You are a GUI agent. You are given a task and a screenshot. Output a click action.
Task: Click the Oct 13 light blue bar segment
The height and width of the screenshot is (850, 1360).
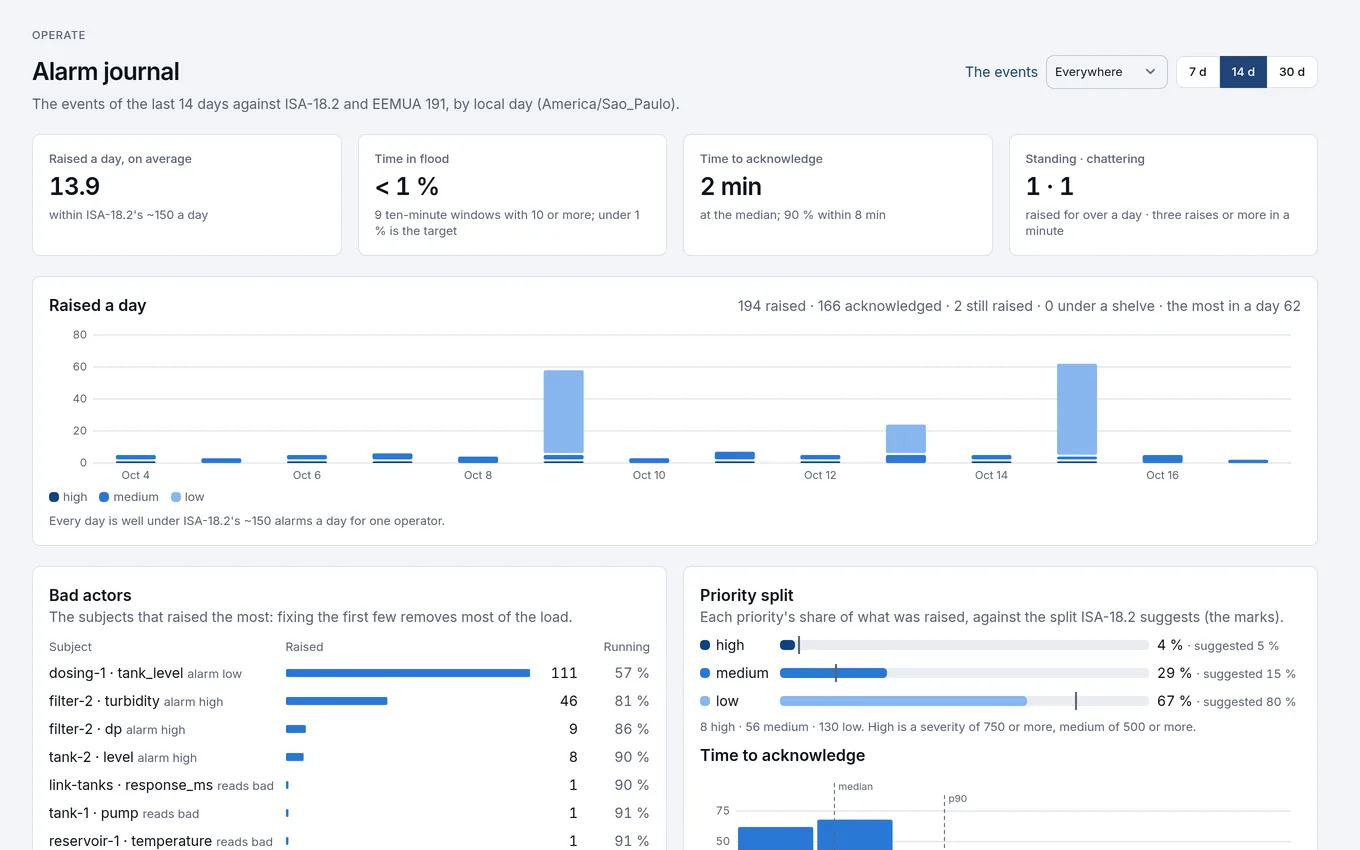pyautogui.click(x=906, y=439)
